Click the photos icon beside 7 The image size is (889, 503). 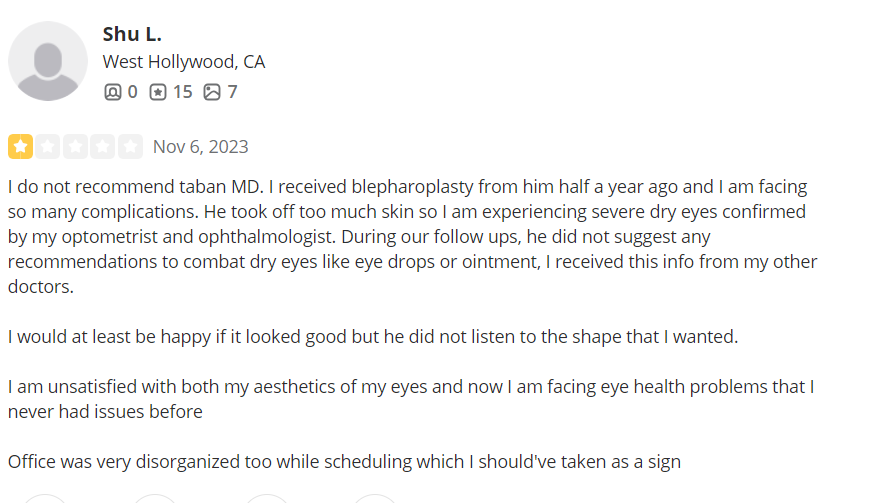pos(212,92)
